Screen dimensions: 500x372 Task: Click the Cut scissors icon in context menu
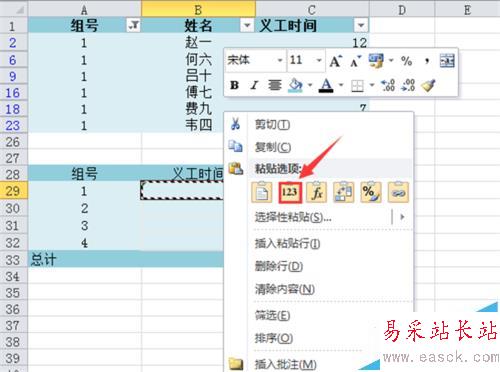click(x=235, y=124)
